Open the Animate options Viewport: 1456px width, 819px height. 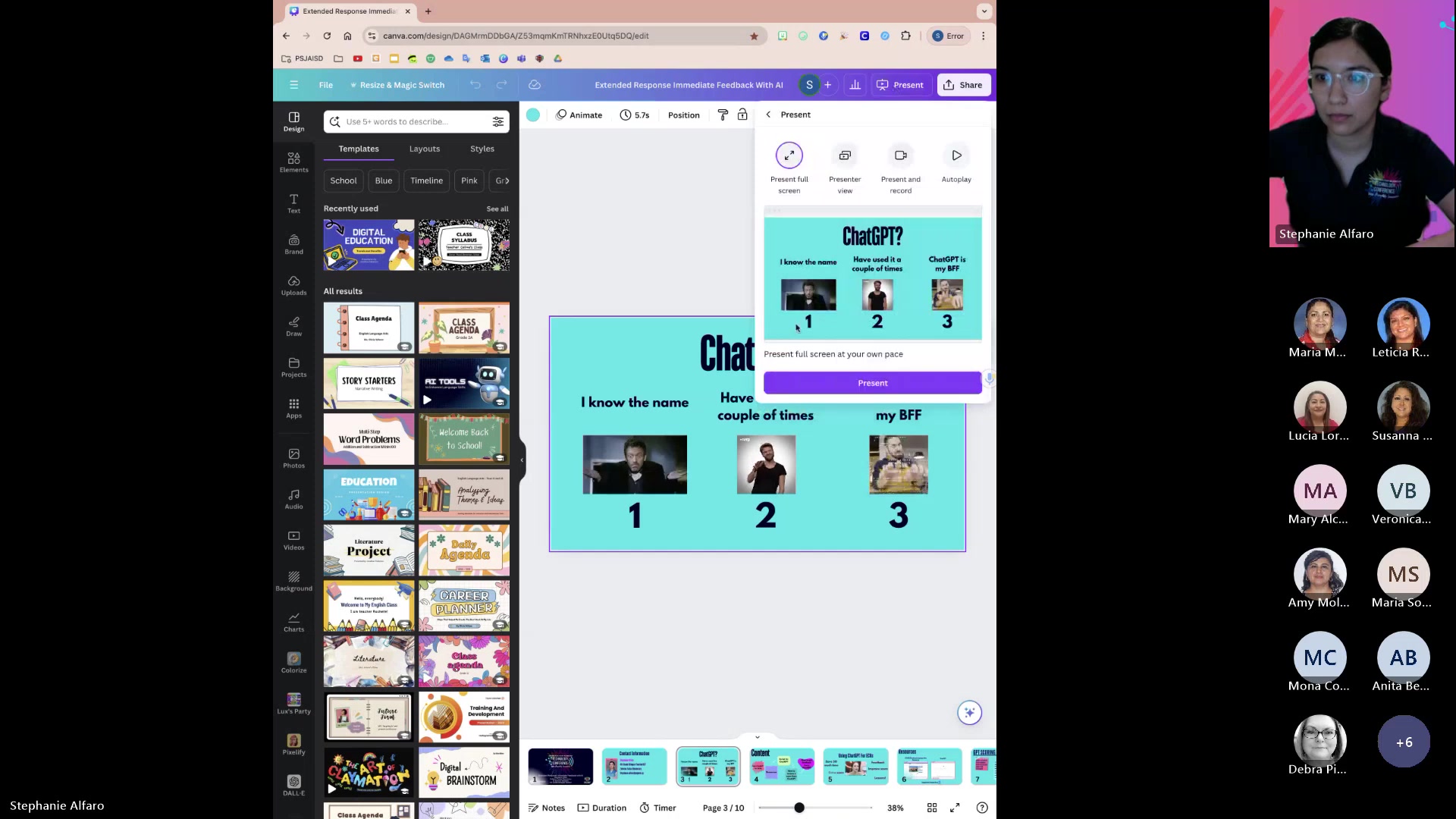pos(579,115)
